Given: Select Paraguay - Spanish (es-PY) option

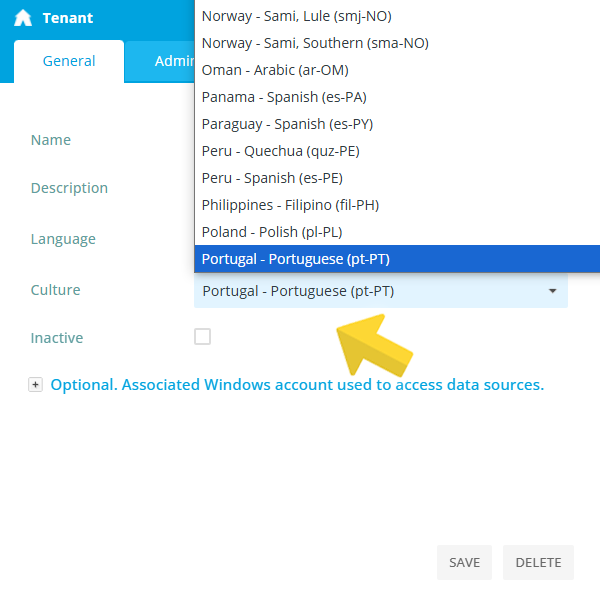Looking at the screenshot, I should (x=397, y=124).
